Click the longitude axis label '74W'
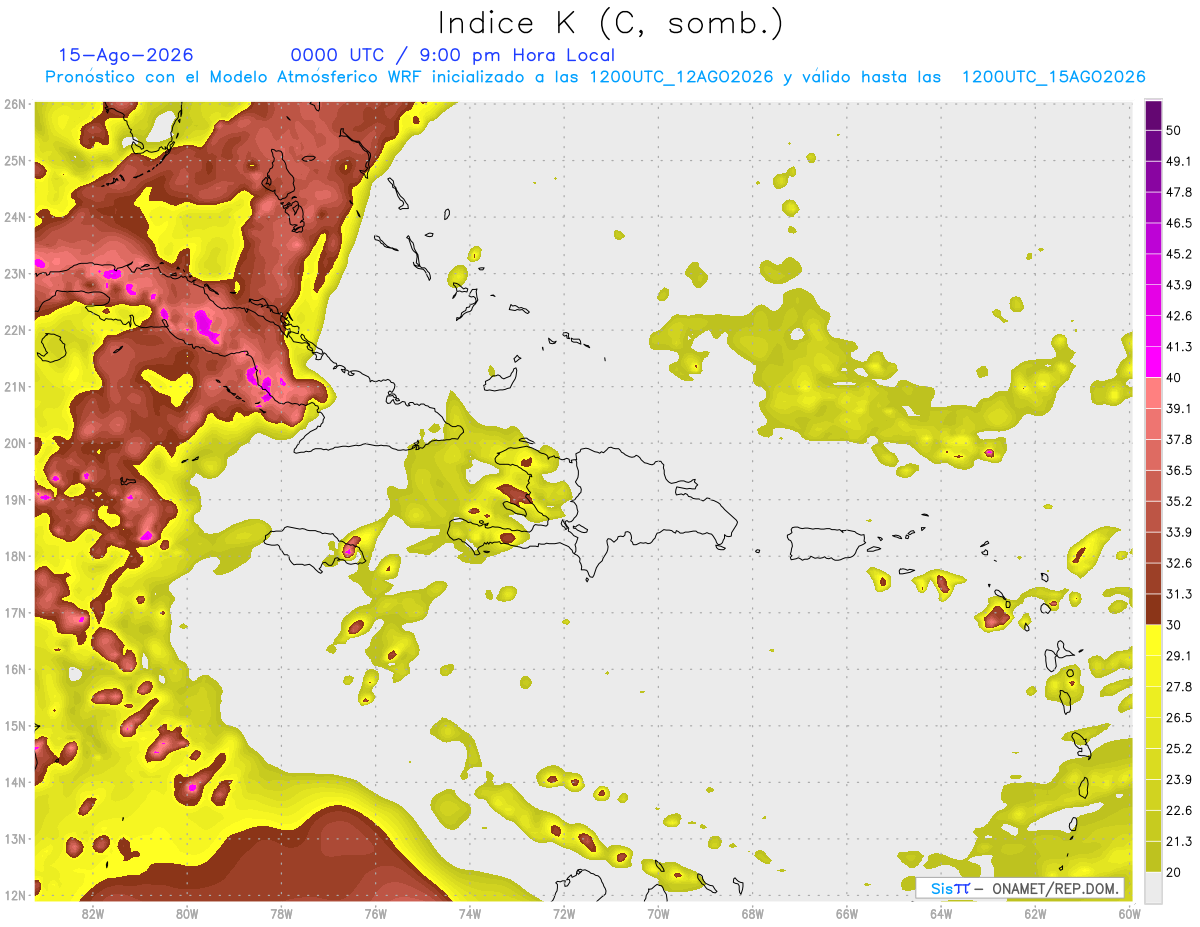Screen dimensions: 1200x927 (470, 913)
